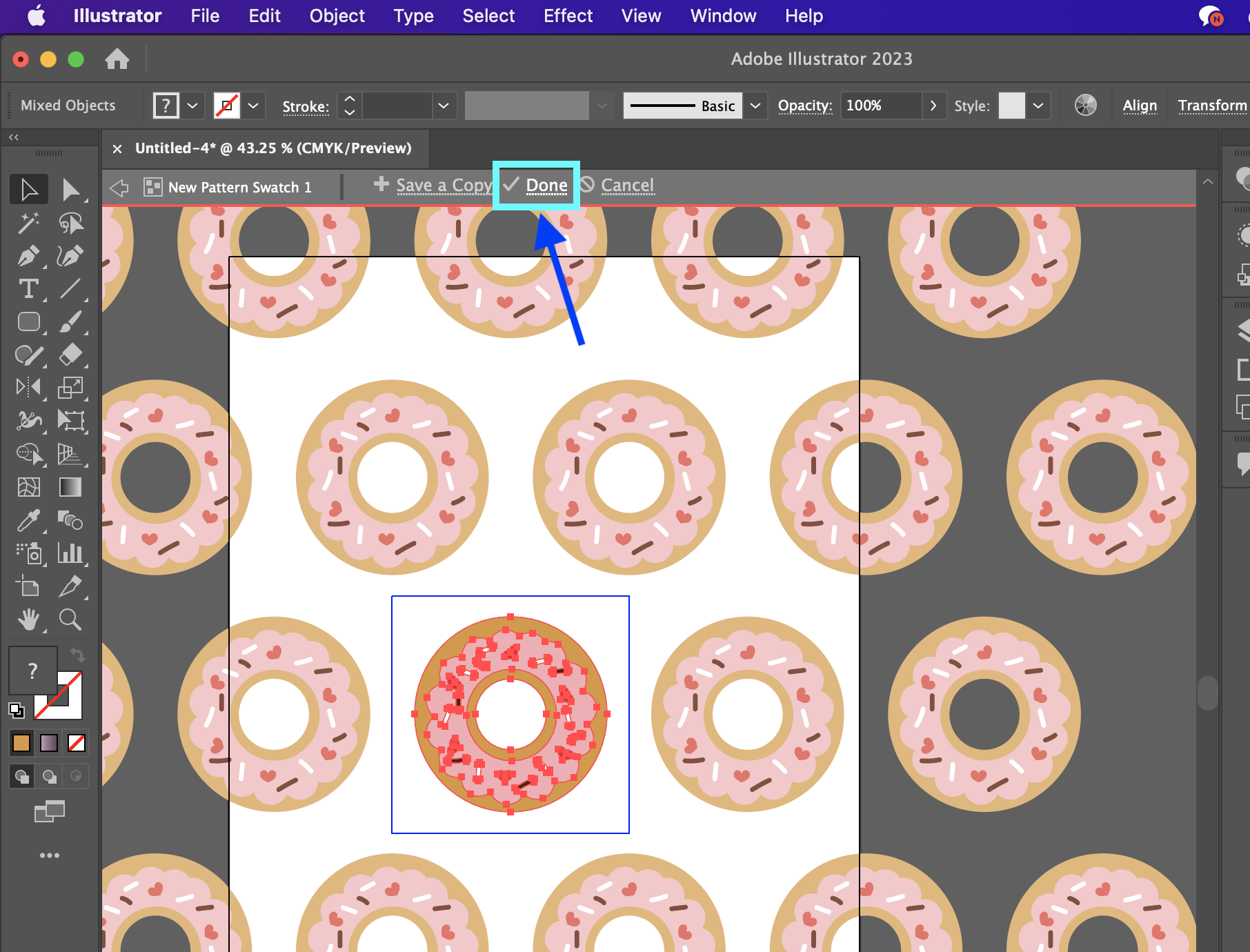The width and height of the screenshot is (1250, 952).
Task: Click Done to finish pattern
Action: tap(536, 185)
